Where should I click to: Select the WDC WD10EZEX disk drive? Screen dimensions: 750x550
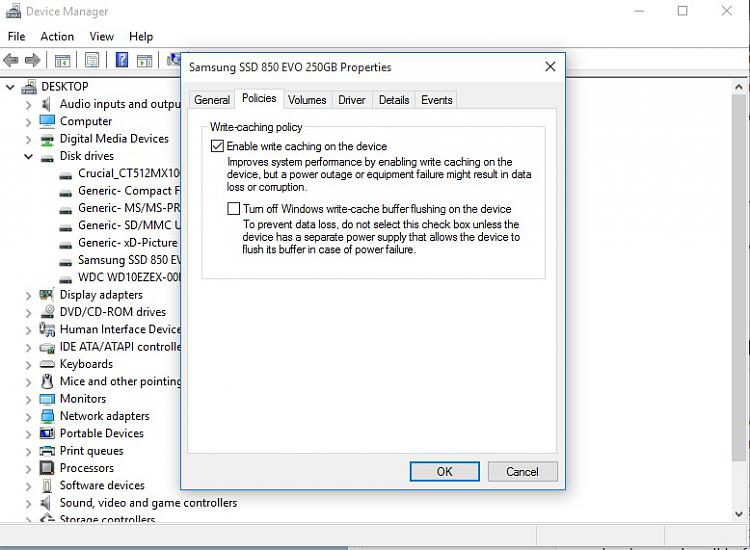129,277
